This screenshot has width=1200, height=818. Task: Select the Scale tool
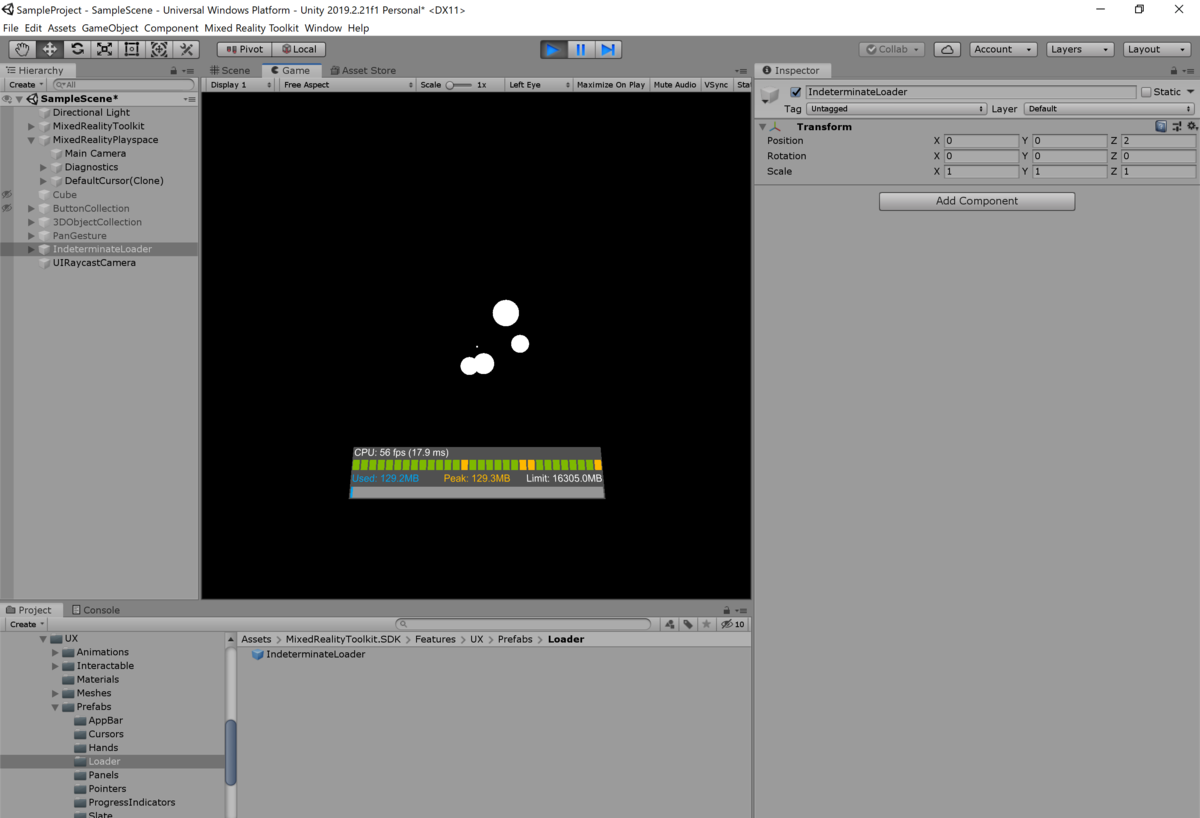[x=104, y=49]
